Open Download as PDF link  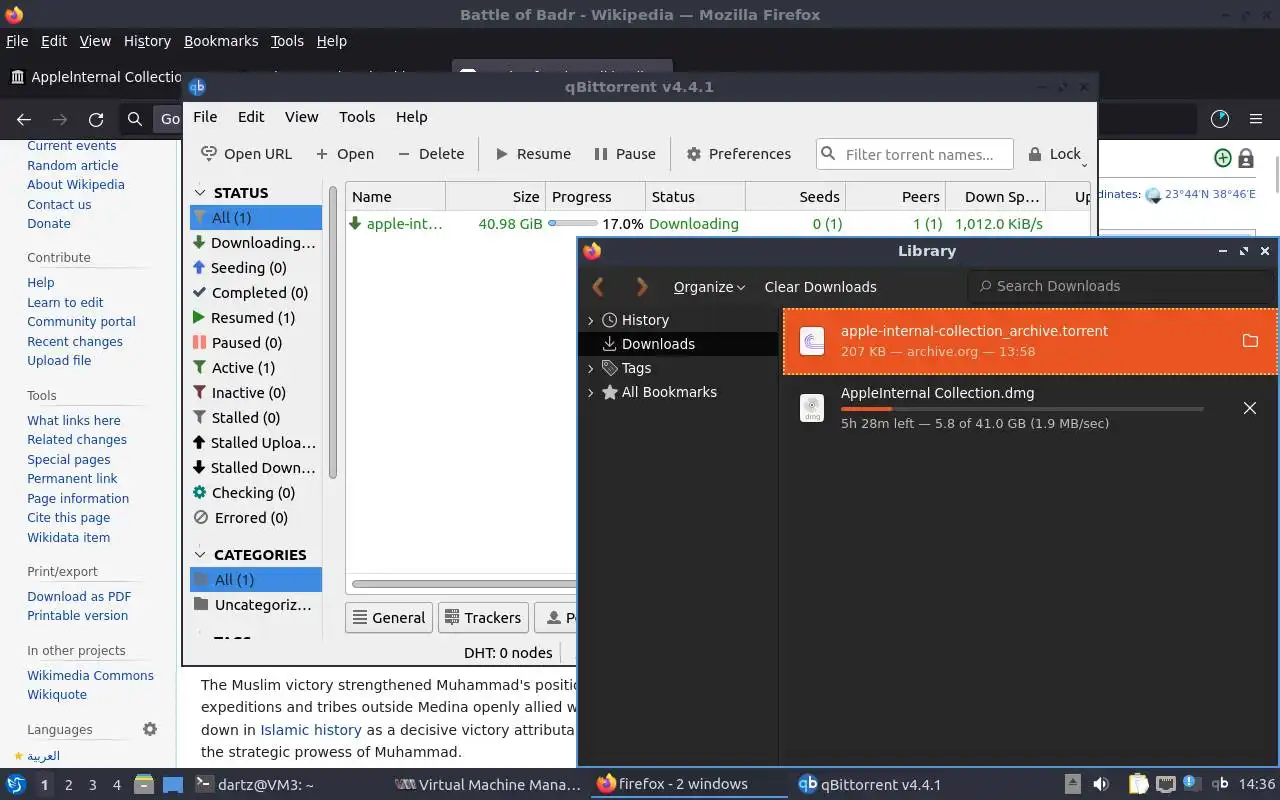(x=79, y=596)
